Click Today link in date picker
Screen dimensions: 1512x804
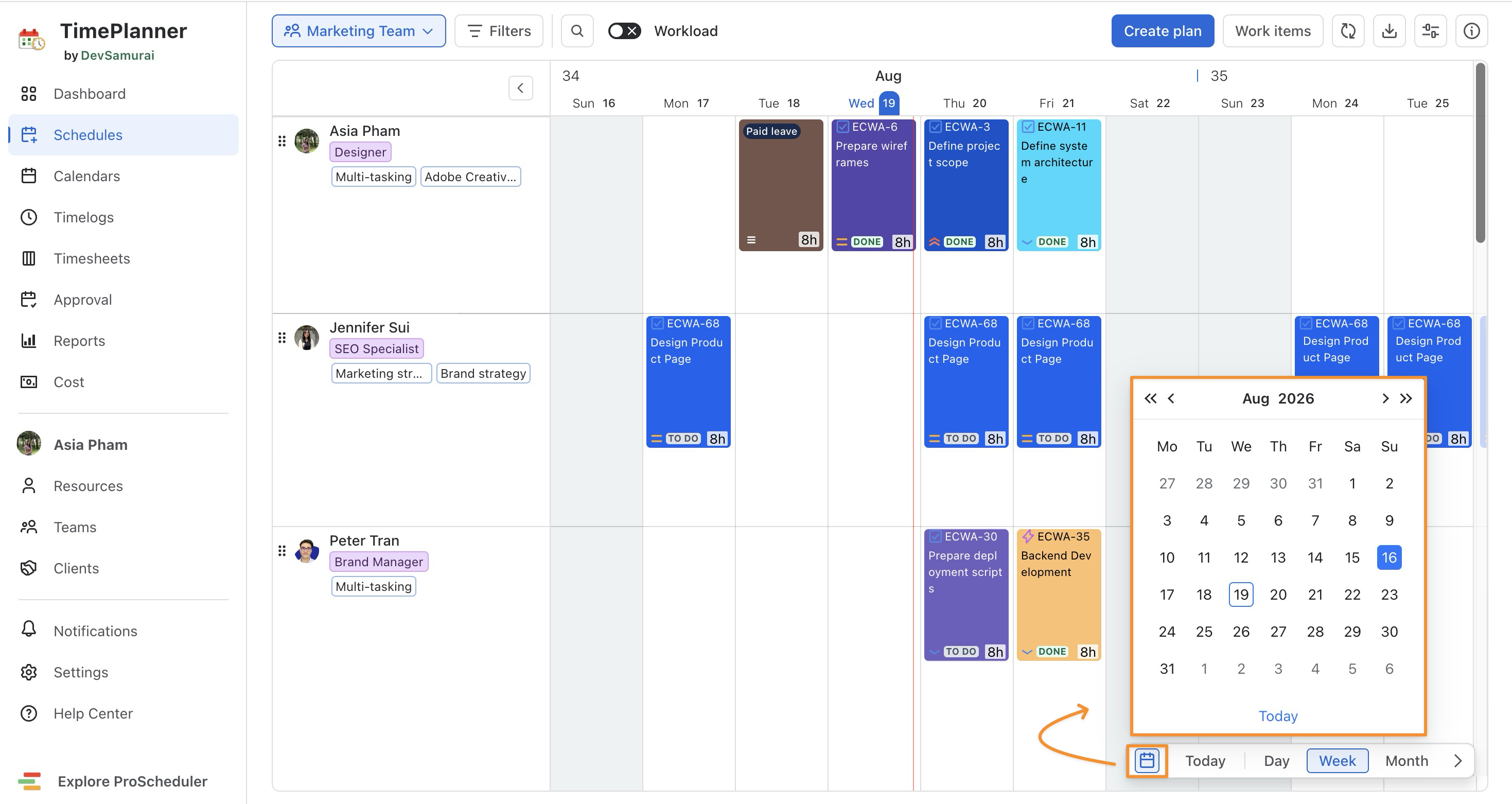(1278, 716)
